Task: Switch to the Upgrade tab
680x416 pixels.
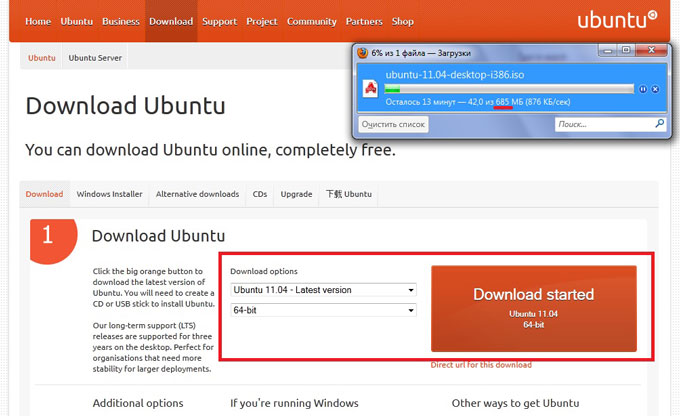Action: 296,194
